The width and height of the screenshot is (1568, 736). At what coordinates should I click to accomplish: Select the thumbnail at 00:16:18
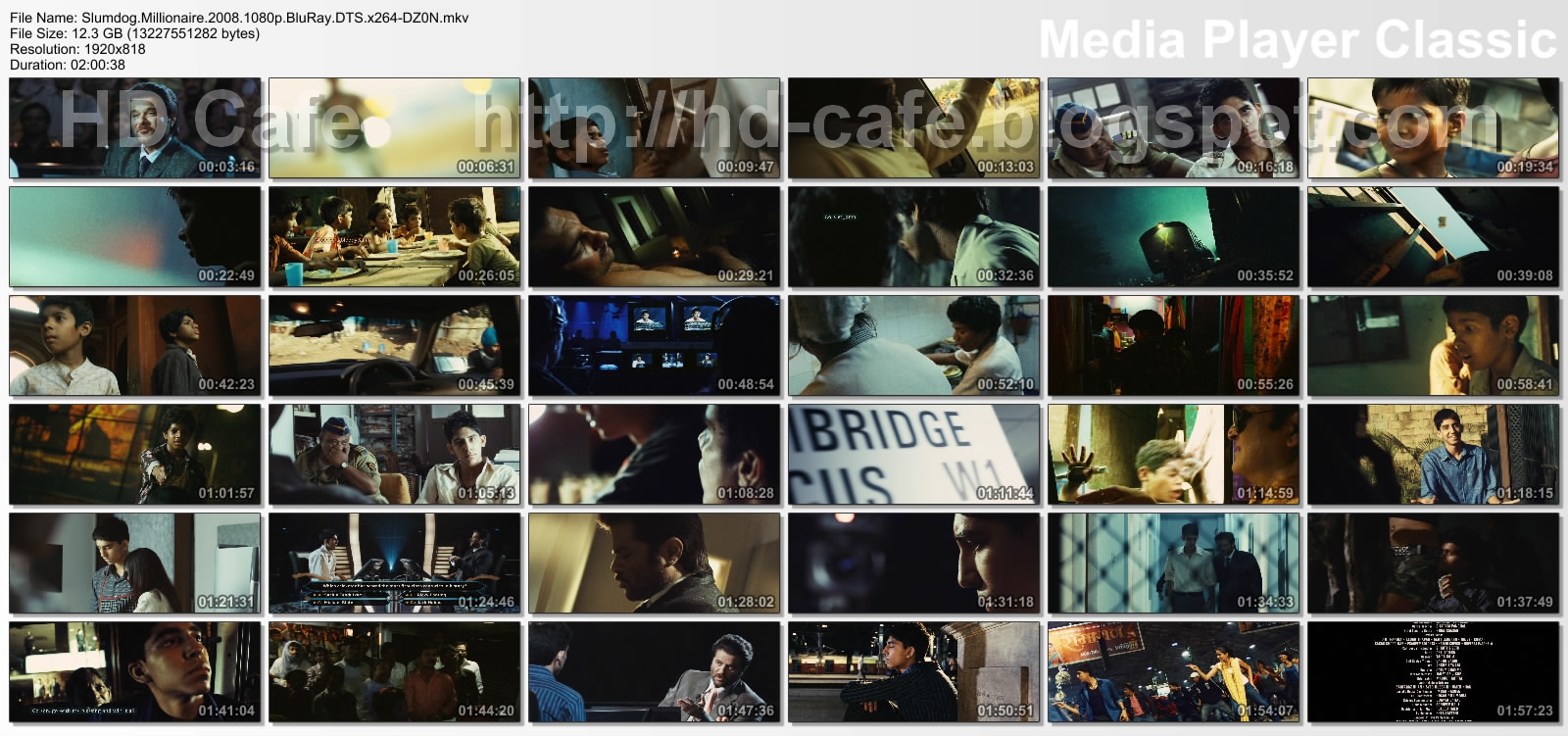coord(1174,128)
